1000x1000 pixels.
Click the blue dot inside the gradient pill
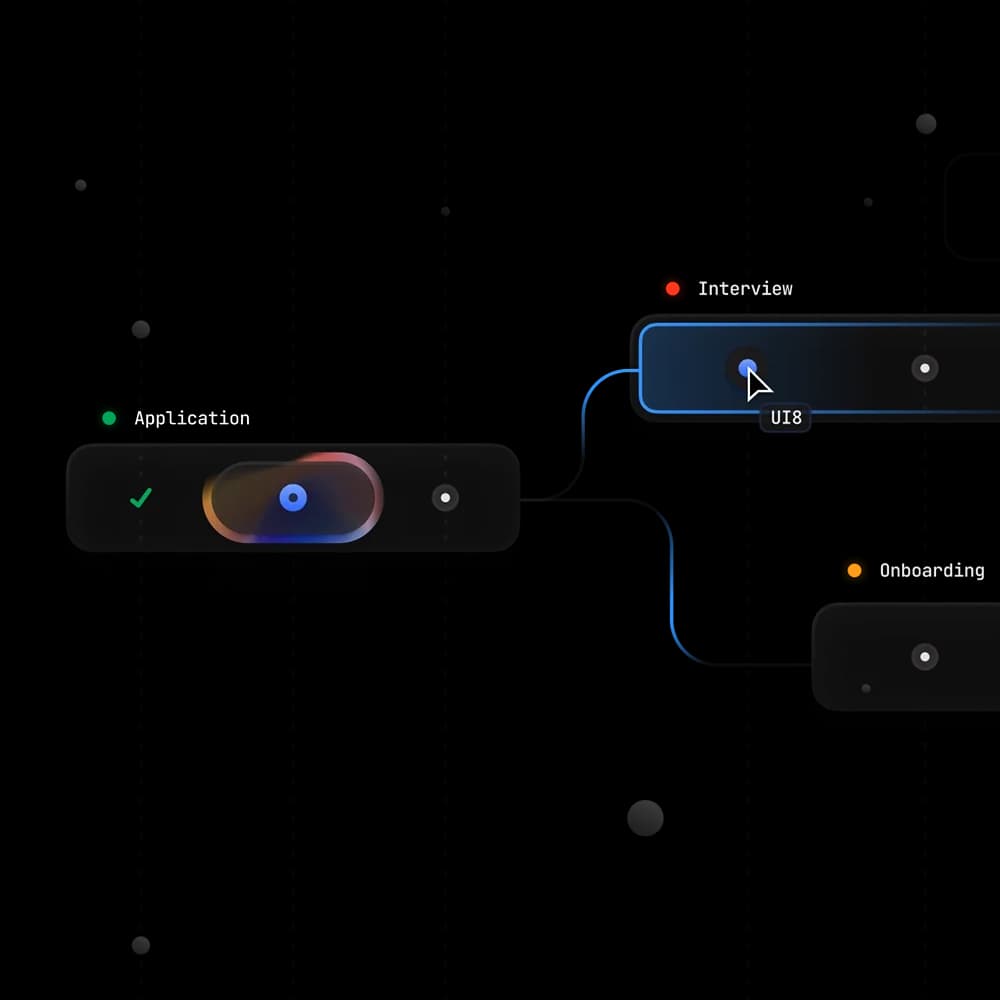tap(293, 498)
